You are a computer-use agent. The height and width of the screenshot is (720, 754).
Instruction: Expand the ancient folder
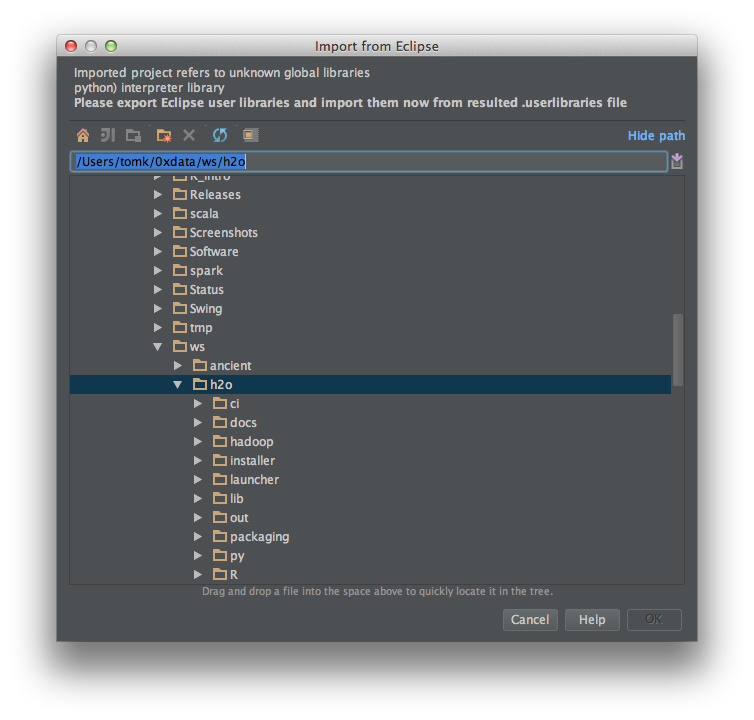[x=178, y=366]
